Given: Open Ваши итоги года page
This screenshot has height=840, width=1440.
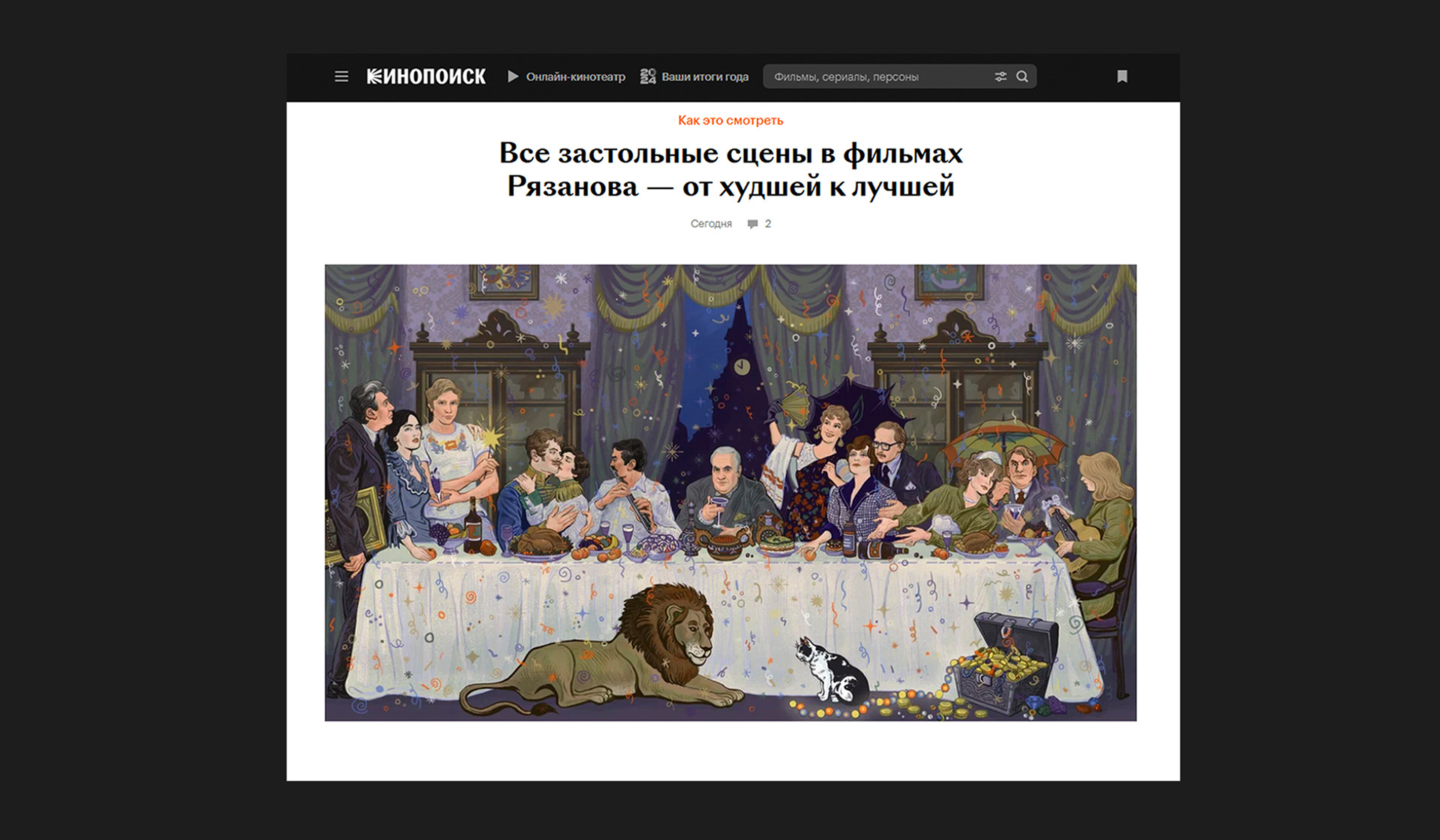Looking at the screenshot, I should tap(705, 76).
